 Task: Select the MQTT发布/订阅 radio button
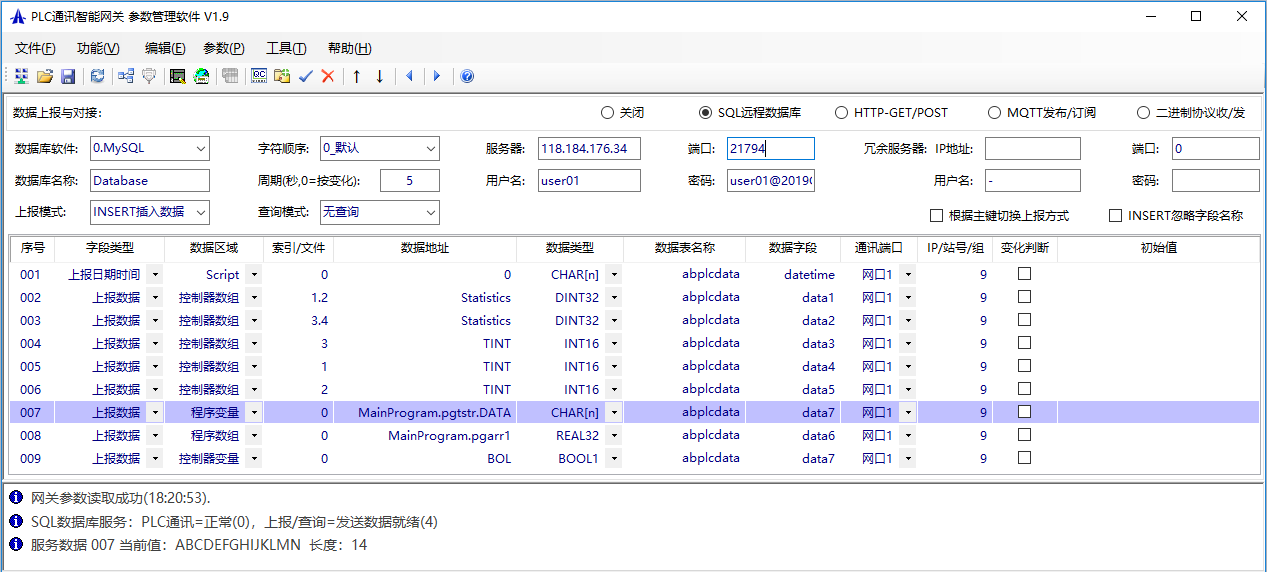pos(994,113)
